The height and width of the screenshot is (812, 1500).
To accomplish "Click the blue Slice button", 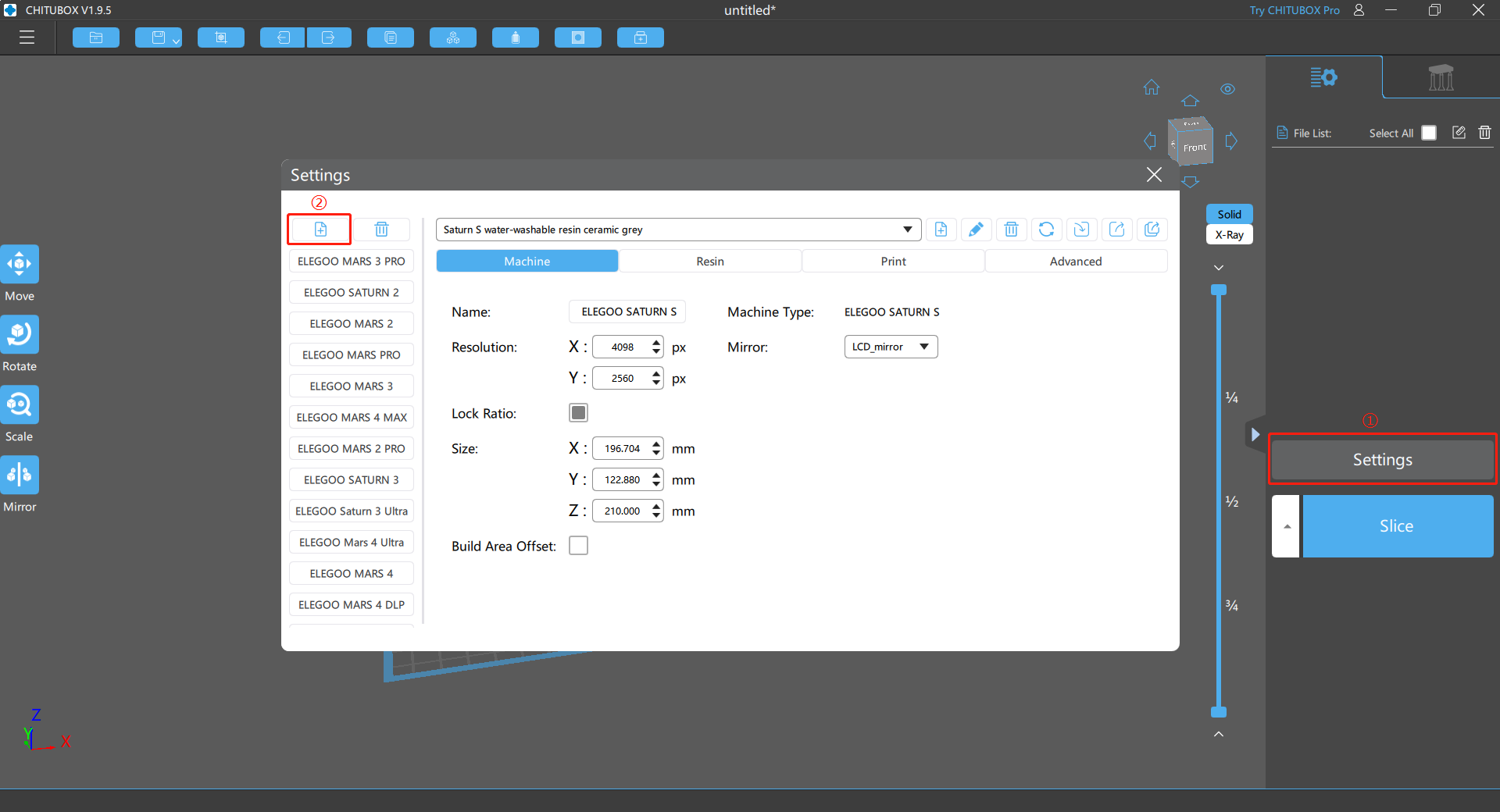I will pyautogui.click(x=1397, y=526).
